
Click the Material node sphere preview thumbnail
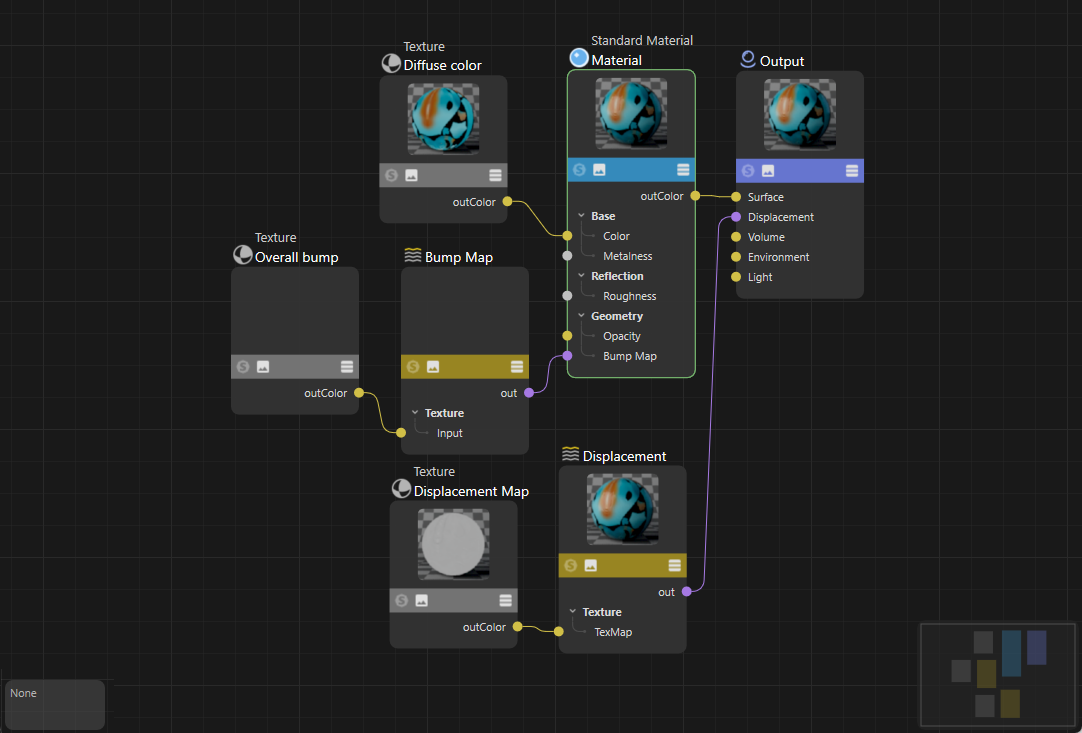point(630,114)
